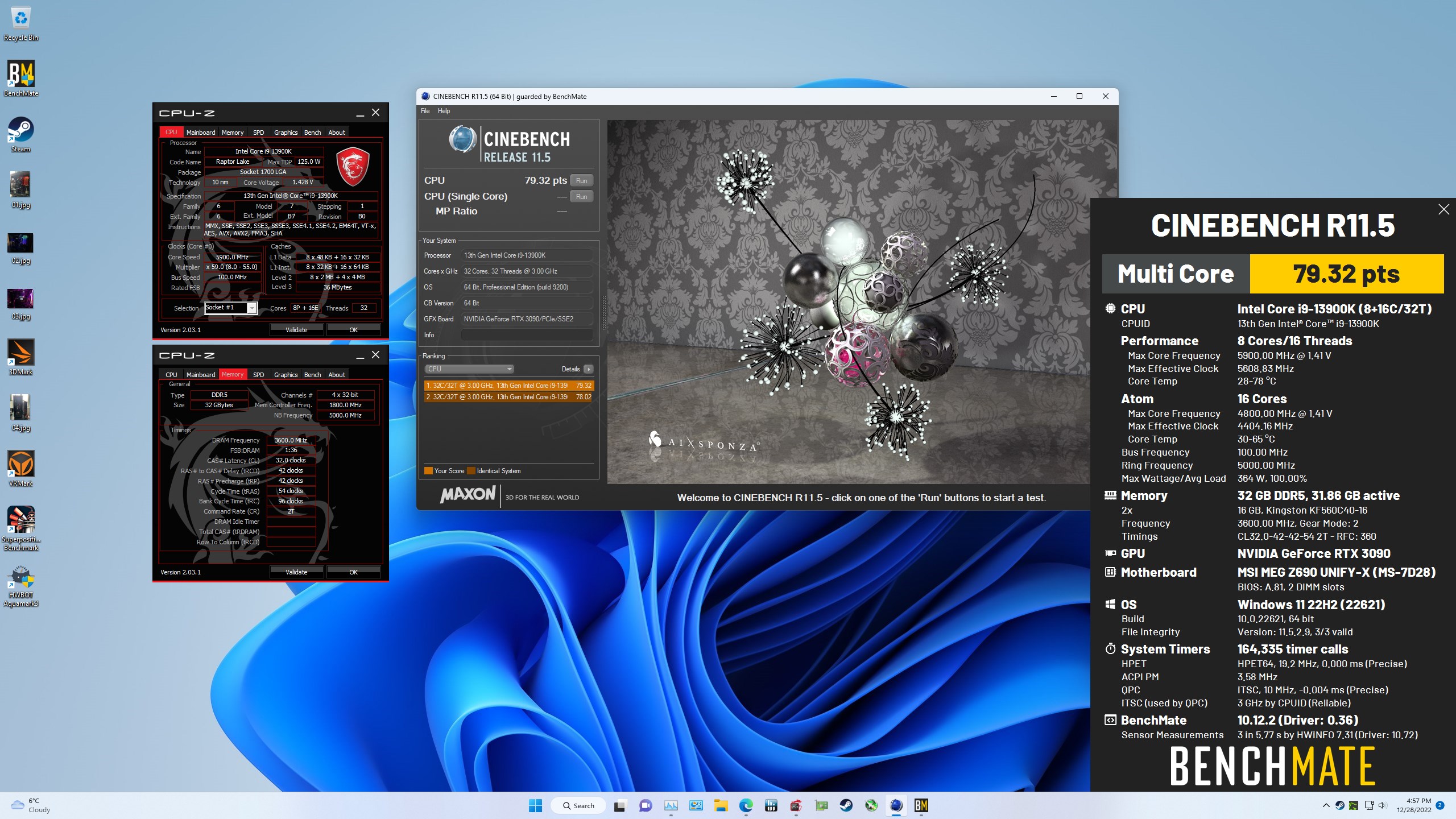Image resolution: width=1456 pixels, height=819 pixels.
Task: Run the CPU multi-core test in Cinebench
Action: click(581, 181)
